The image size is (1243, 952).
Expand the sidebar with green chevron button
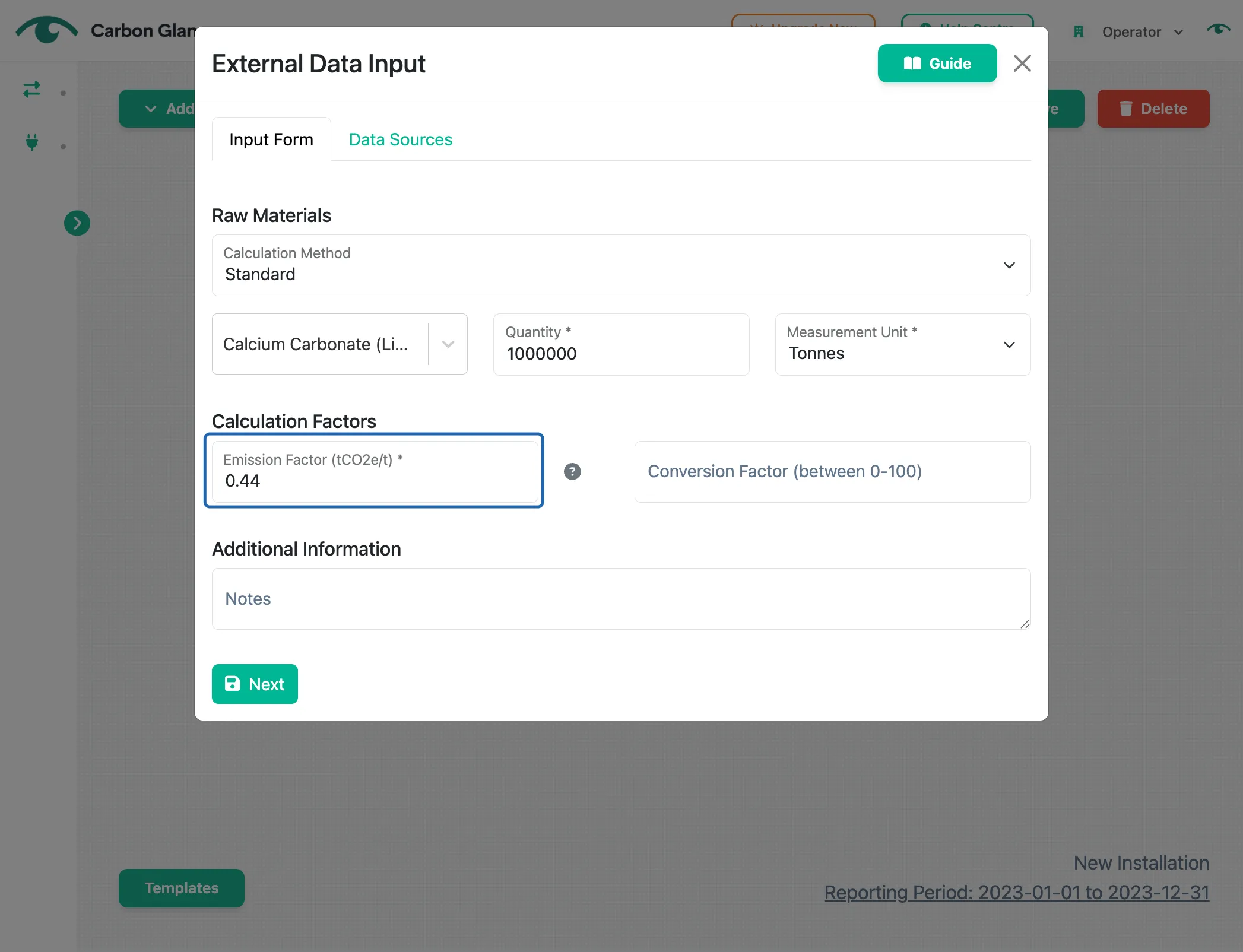tap(77, 223)
